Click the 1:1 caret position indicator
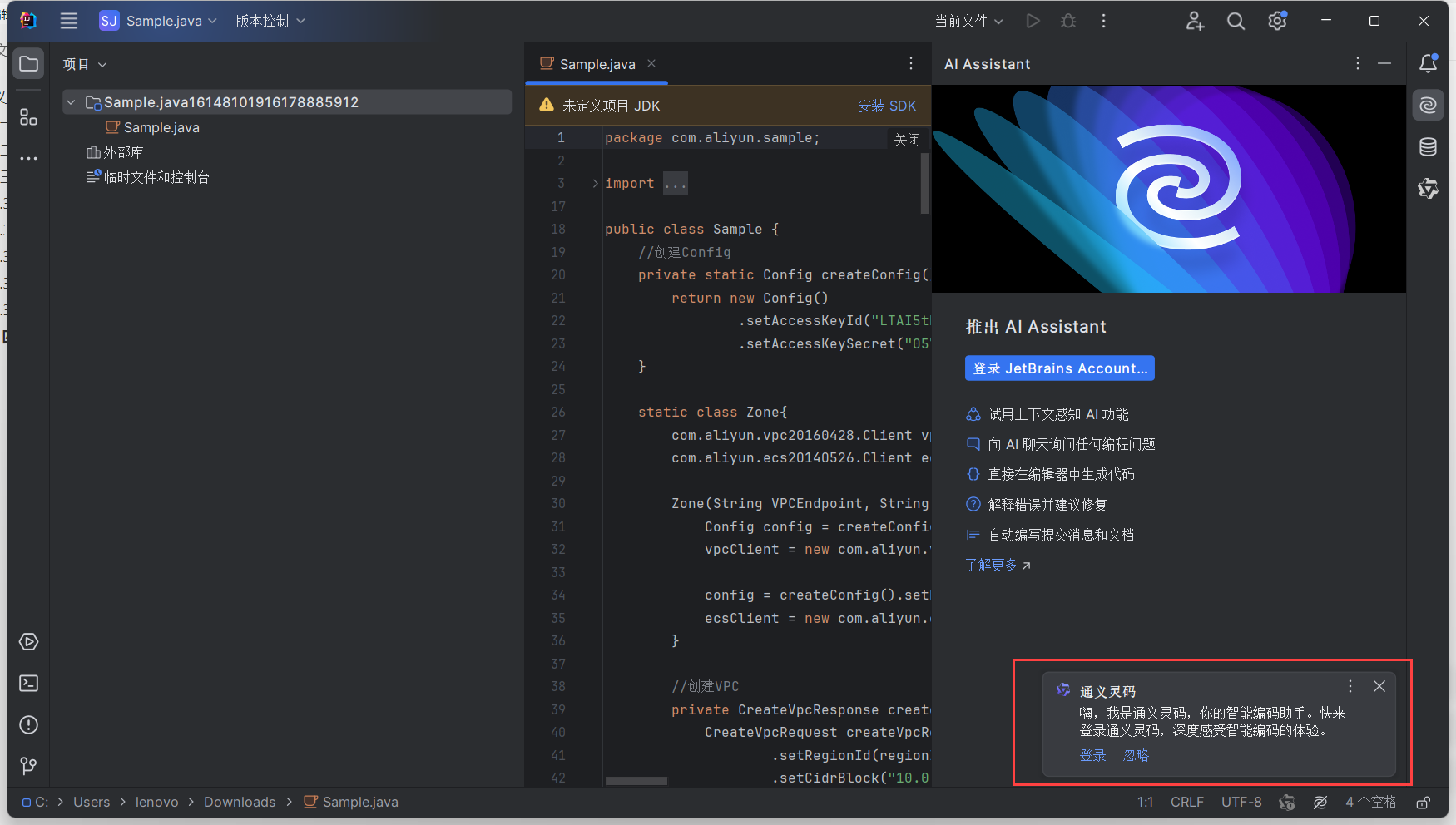The width and height of the screenshot is (1456, 825). 1146,802
